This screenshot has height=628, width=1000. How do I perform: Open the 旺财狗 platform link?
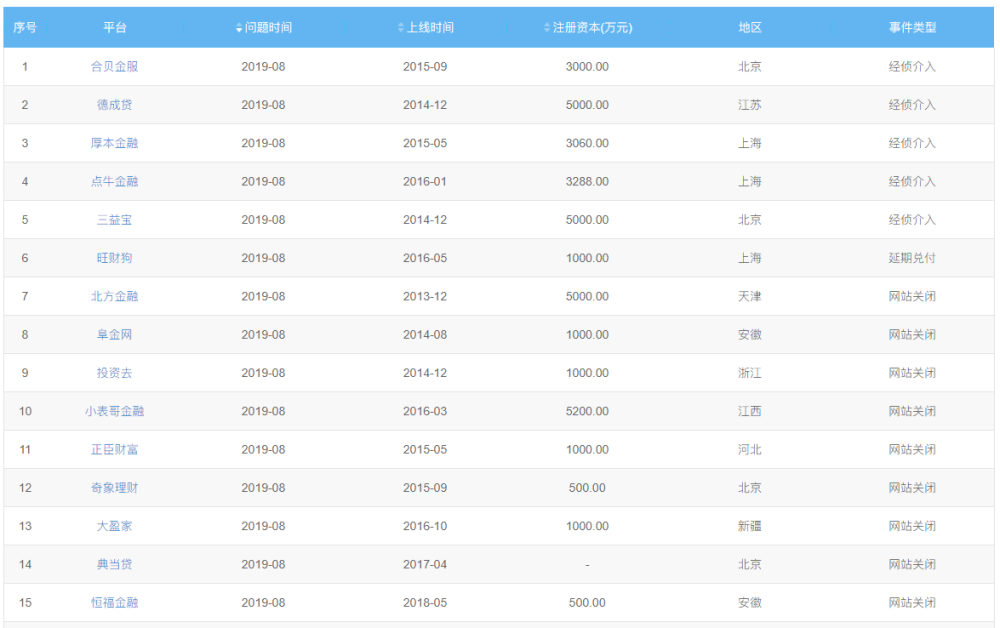coord(115,258)
